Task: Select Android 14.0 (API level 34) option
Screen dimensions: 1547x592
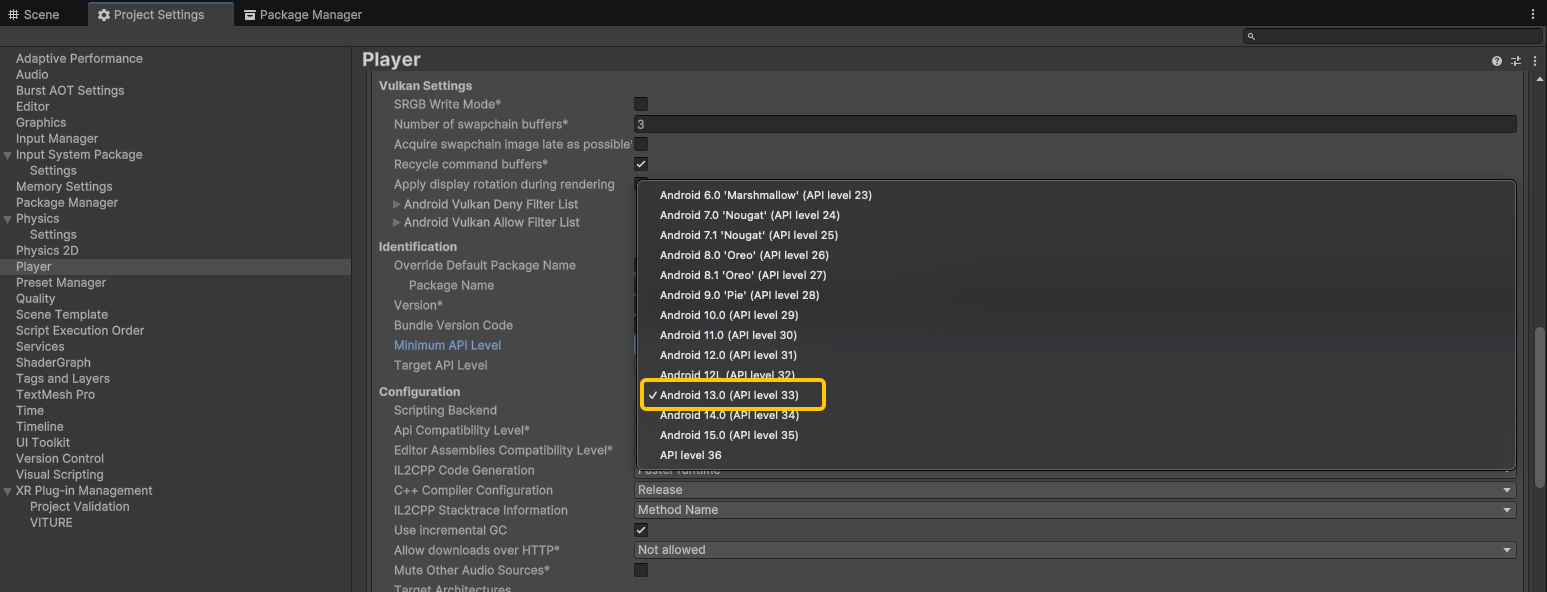Action: [729, 415]
